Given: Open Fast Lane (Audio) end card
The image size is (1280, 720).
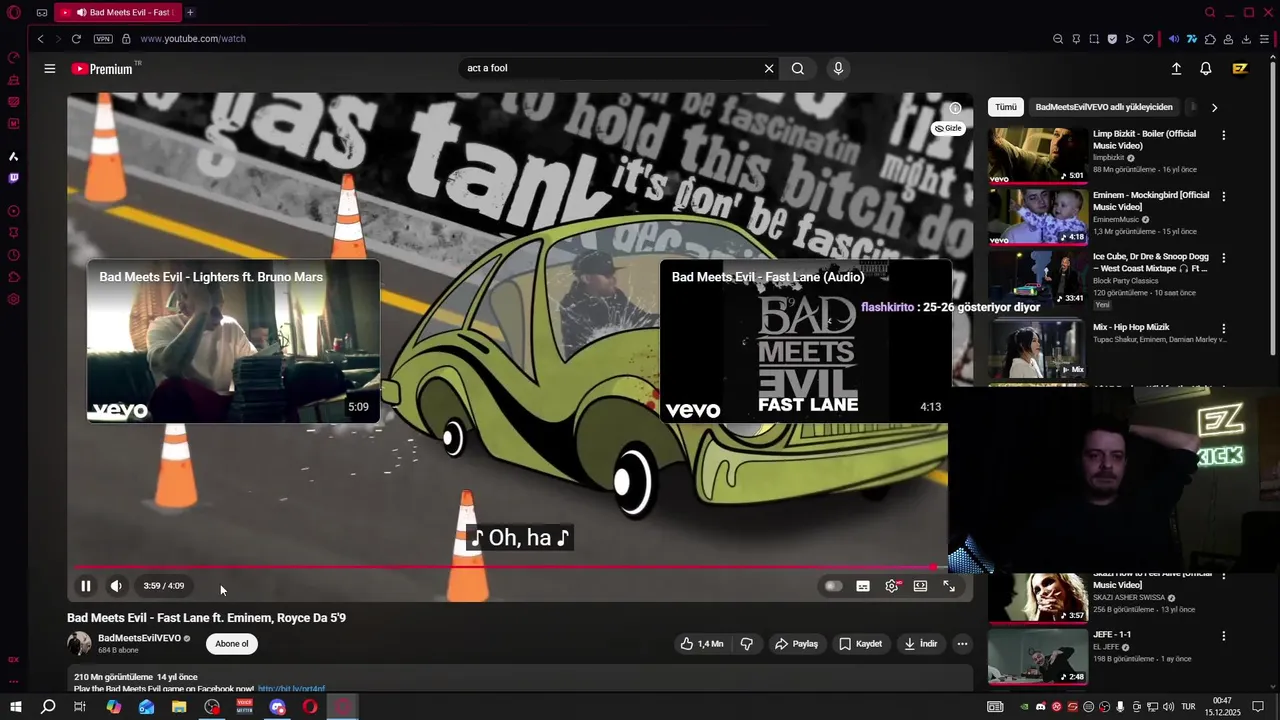Looking at the screenshot, I should 804,341.
